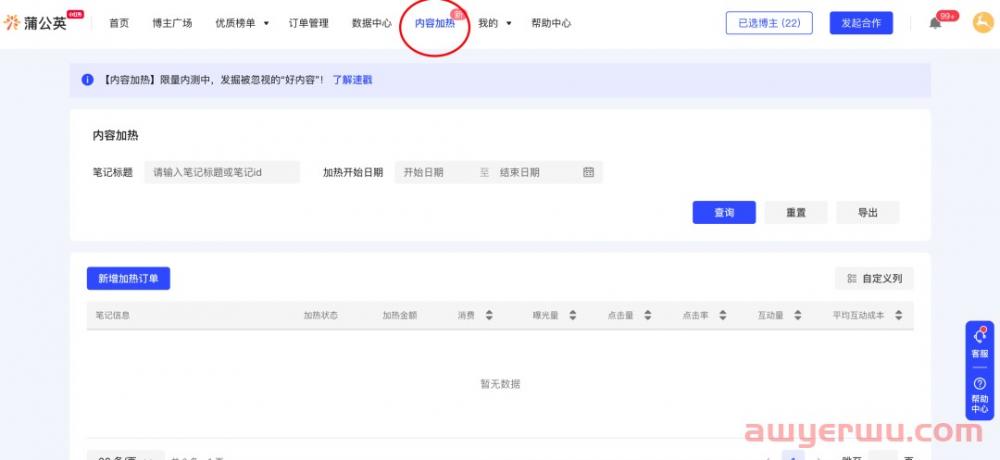Click 新增加热订单 button

pos(128,278)
